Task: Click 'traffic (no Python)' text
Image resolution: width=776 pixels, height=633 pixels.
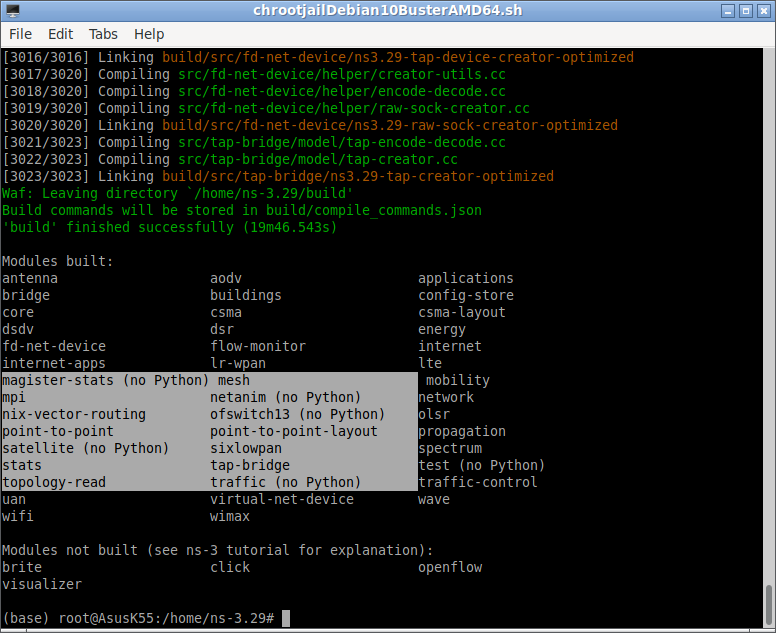Action: 286,483
